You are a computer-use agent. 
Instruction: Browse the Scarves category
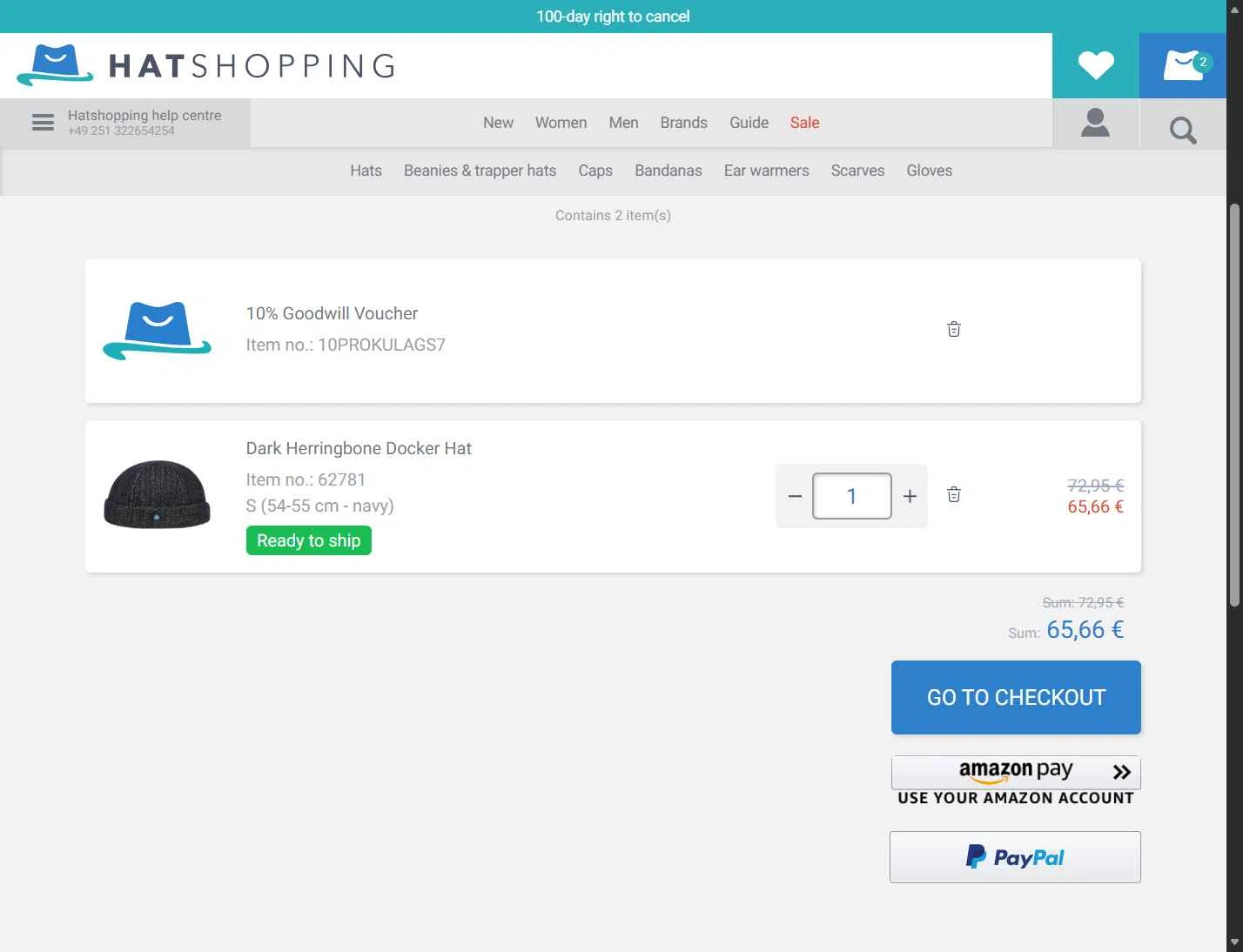(x=857, y=171)
